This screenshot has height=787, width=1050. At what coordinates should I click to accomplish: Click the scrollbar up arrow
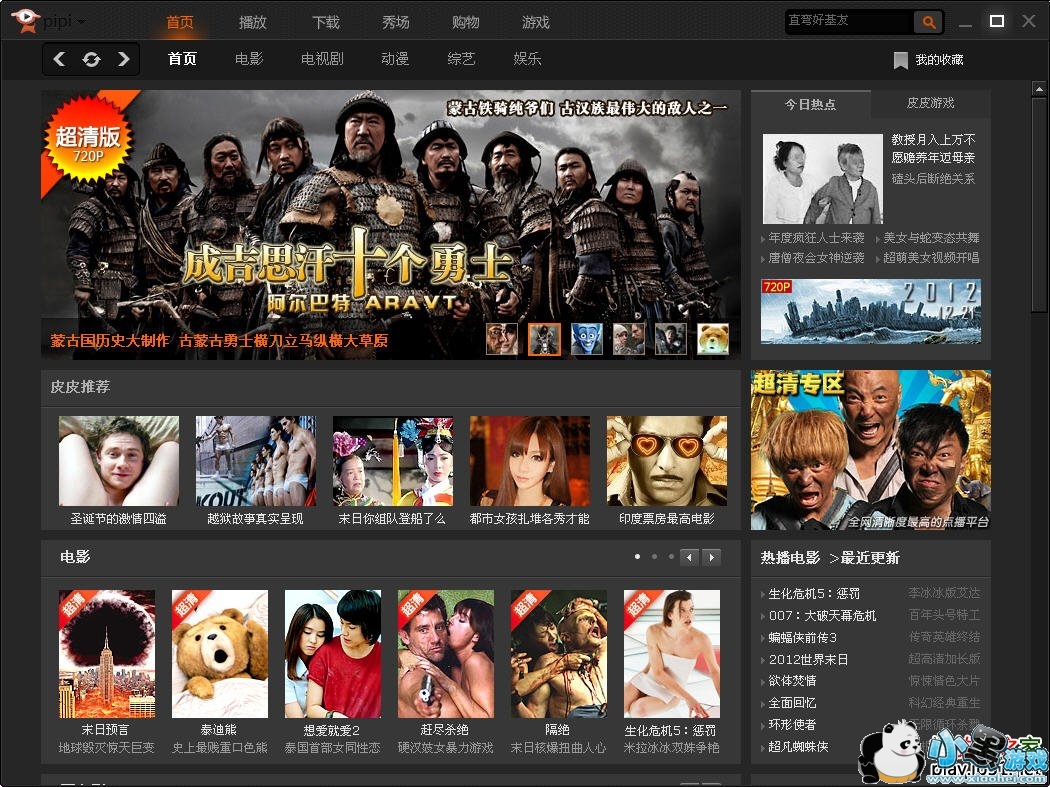(1039, 88)
